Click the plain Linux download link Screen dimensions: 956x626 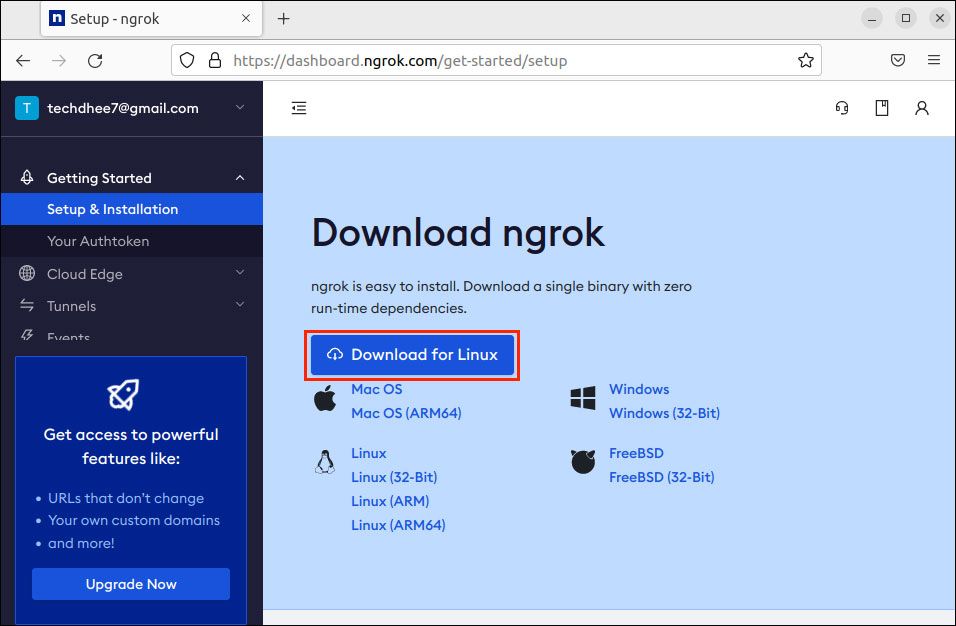coord(369,453)
